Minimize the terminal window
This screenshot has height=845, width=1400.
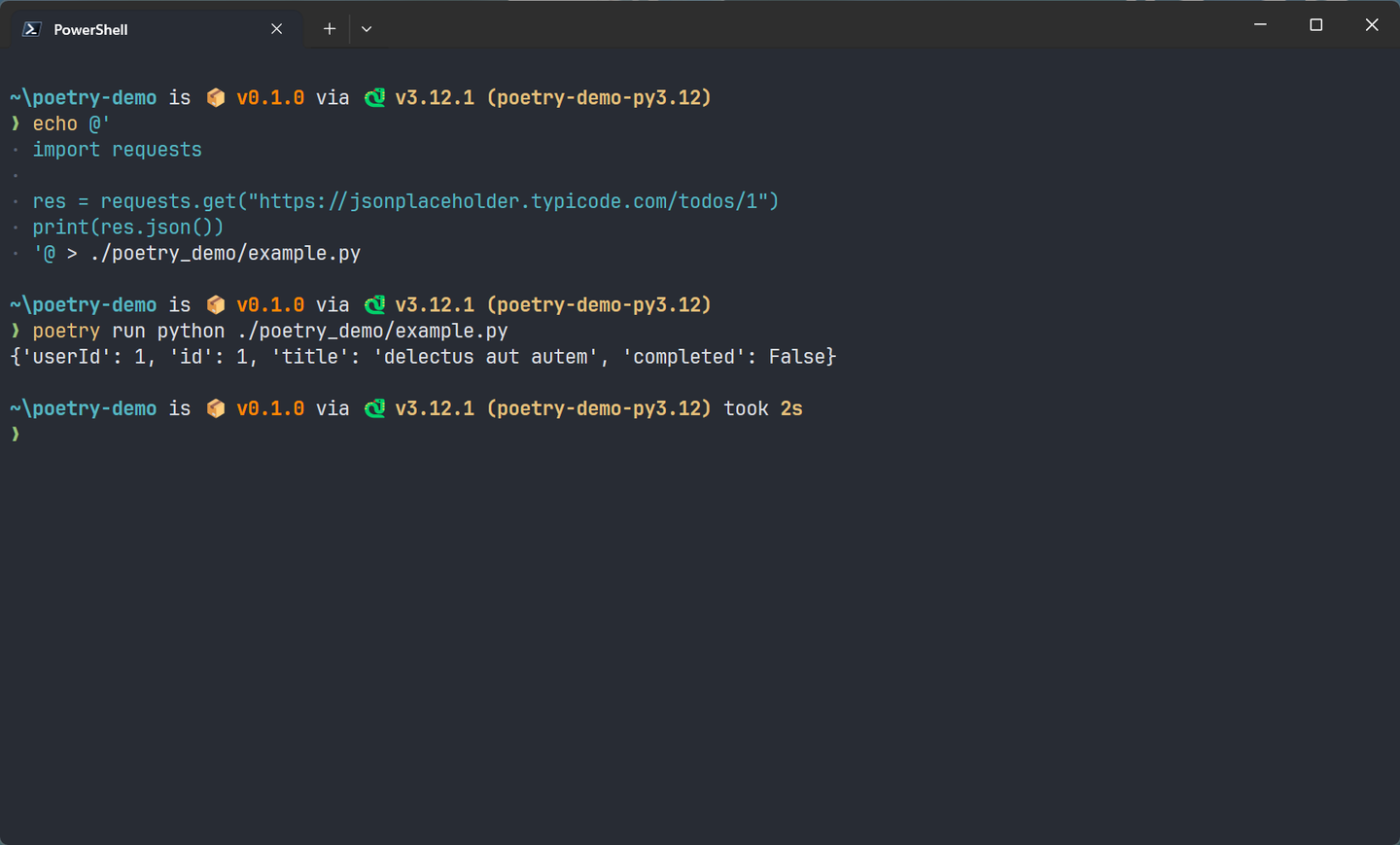tap(1260, 24)
